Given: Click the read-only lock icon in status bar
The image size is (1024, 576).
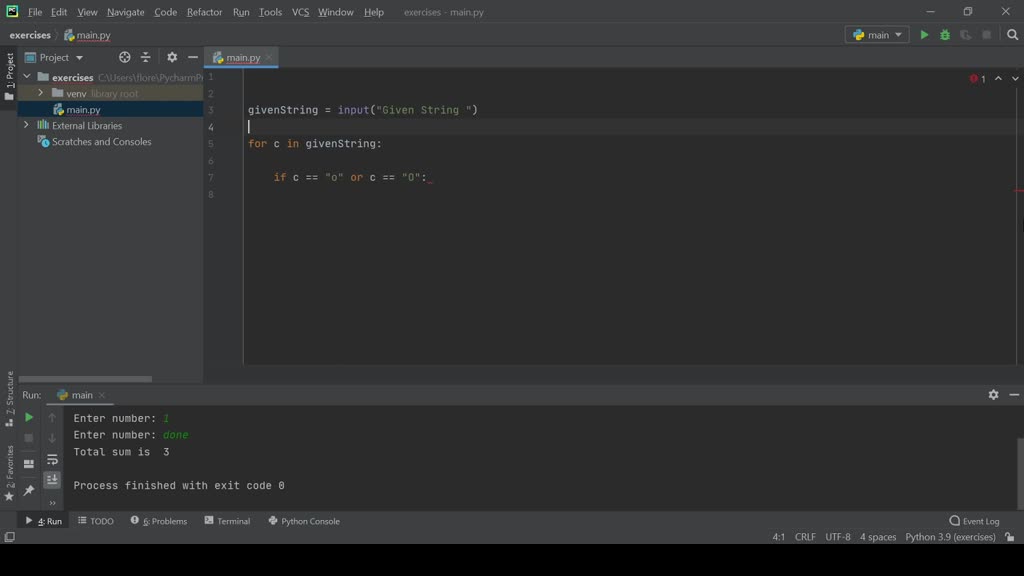Looking at the screenshot, I should (1010, 537).
